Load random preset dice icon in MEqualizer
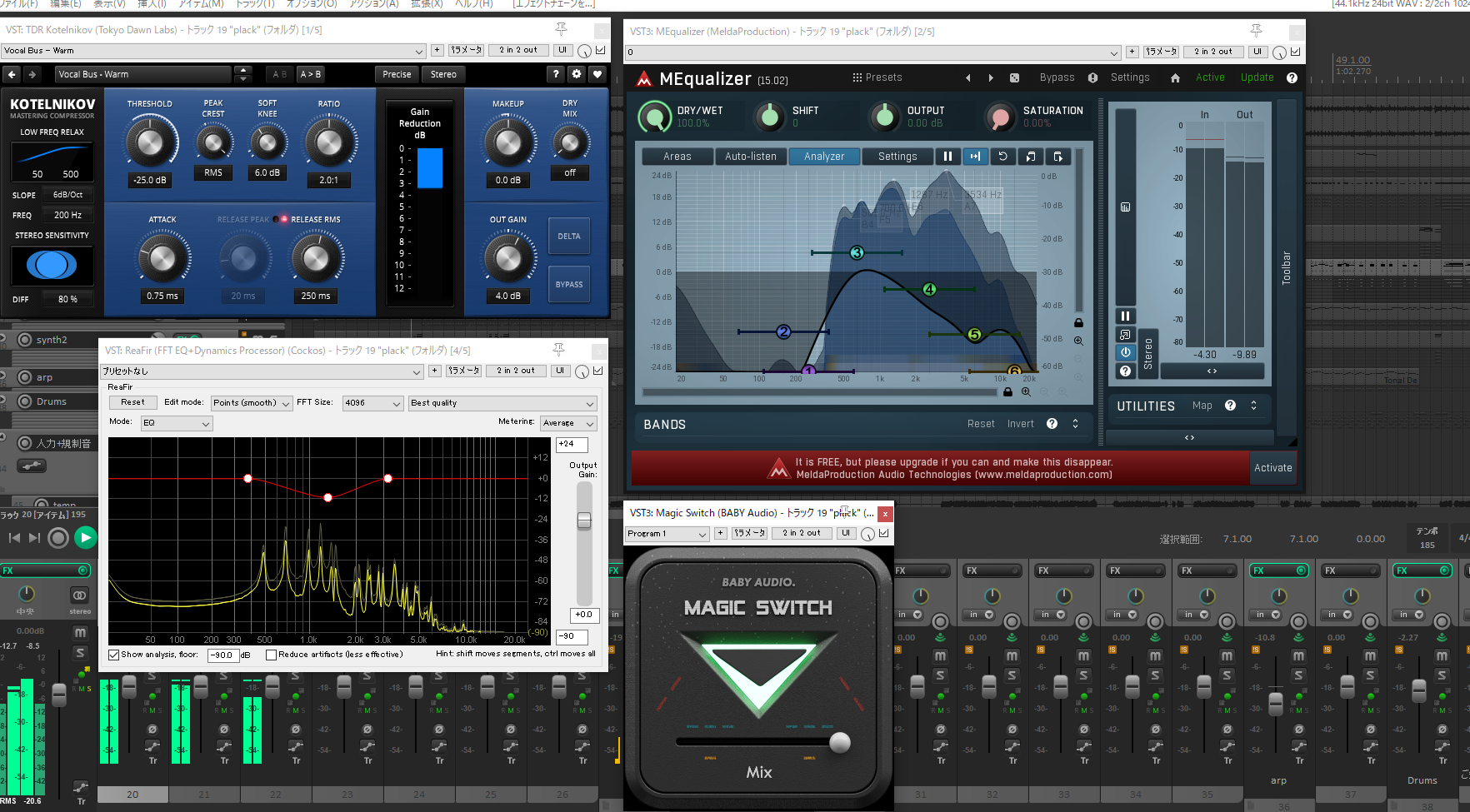 click(1014, 77)
